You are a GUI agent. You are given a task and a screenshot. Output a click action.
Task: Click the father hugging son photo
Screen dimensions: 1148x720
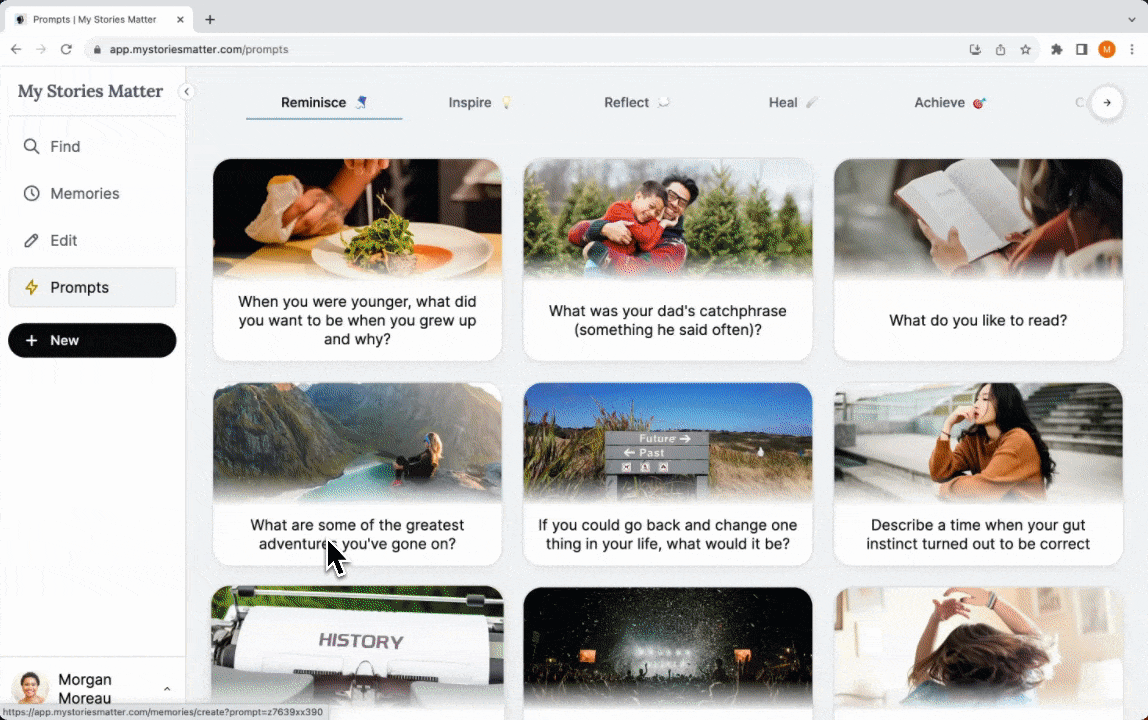(x=668, y=218)
